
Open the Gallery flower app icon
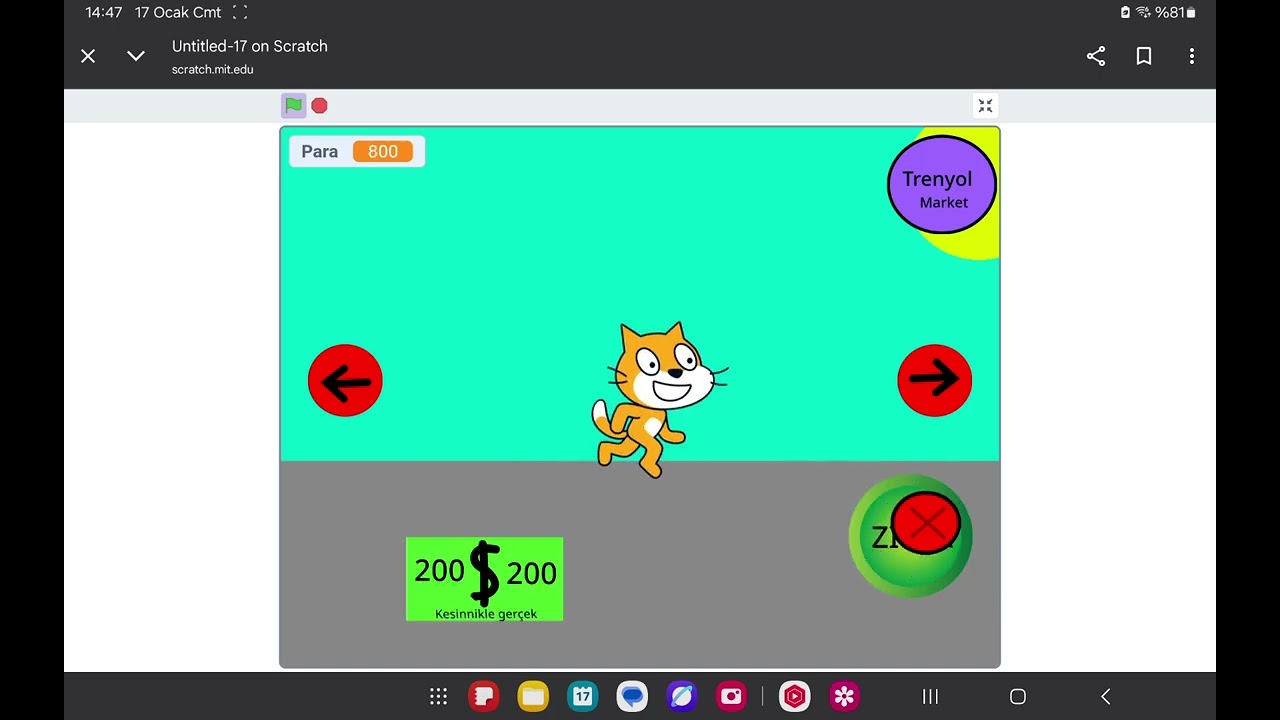coord(845,696)
